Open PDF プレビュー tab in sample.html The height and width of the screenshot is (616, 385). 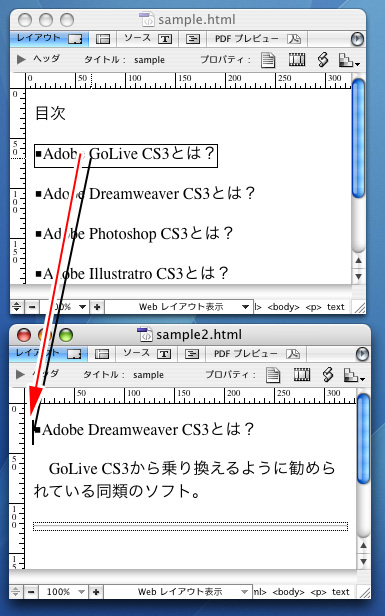coord(258,39)
